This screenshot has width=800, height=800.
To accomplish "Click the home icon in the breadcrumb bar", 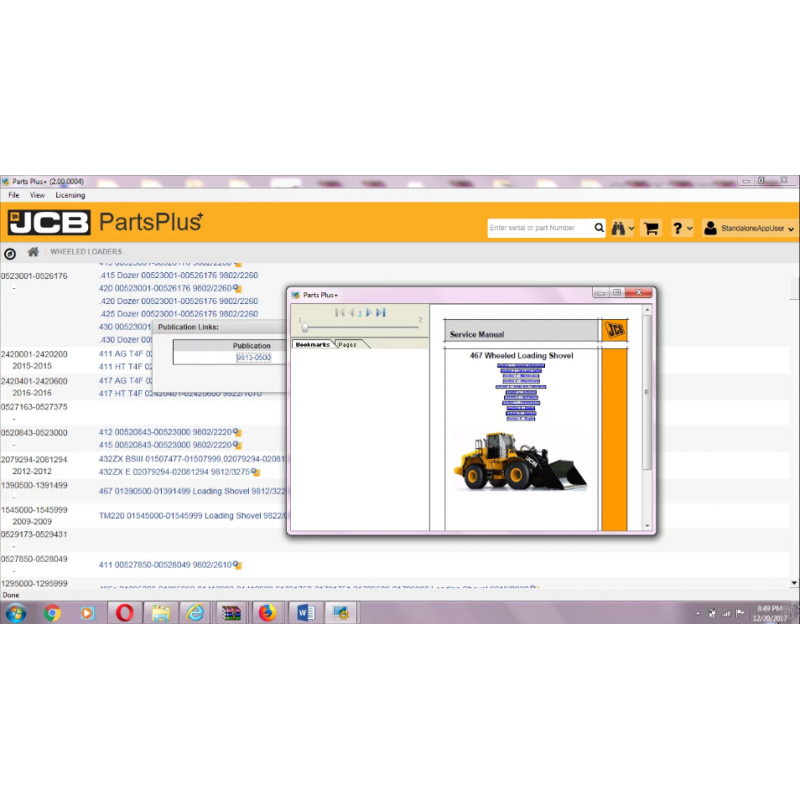I will [x=34, y=251].
